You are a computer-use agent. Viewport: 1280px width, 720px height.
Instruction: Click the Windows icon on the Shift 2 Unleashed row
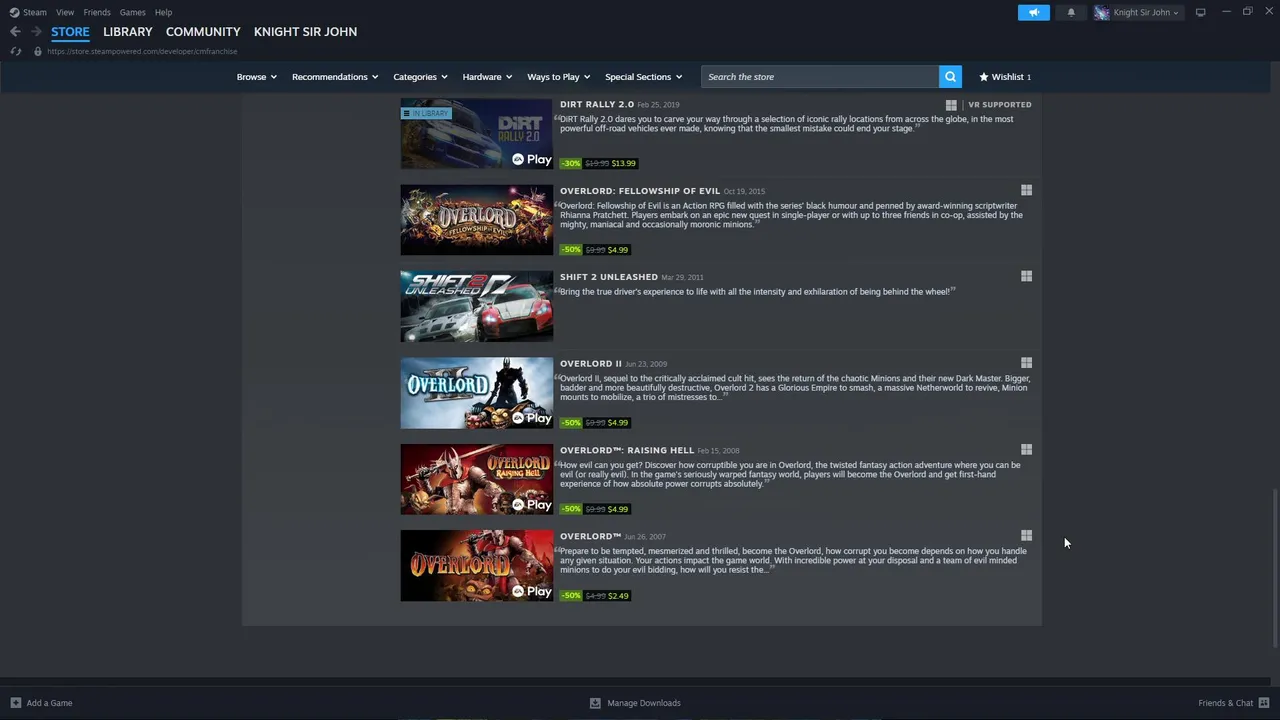(1026, 276)
